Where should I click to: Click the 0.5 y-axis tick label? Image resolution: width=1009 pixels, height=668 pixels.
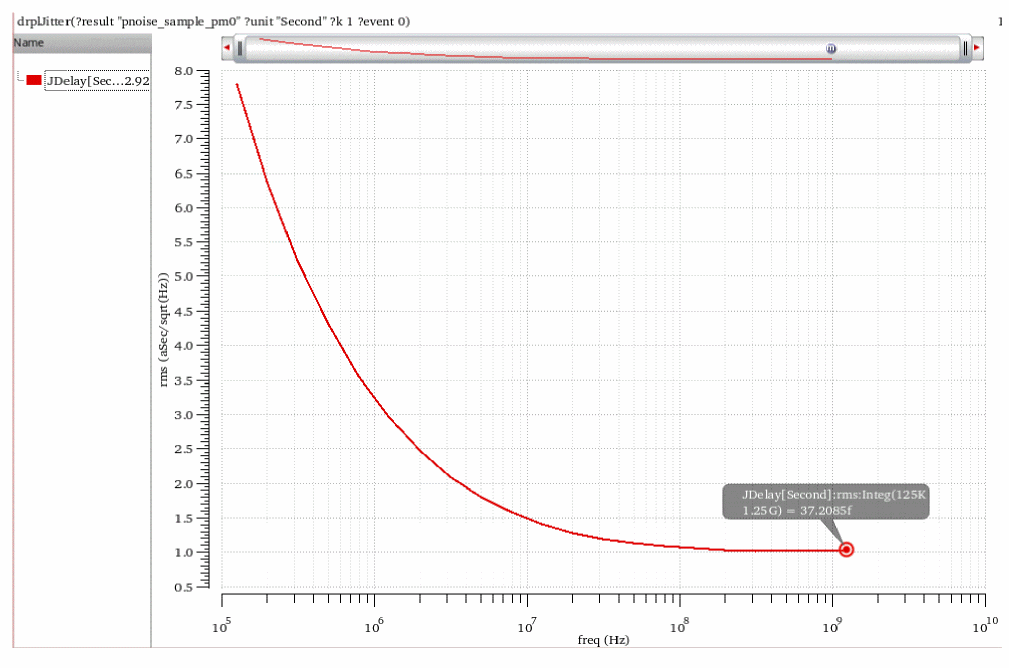pyautogui.click(x=183, y=587)
